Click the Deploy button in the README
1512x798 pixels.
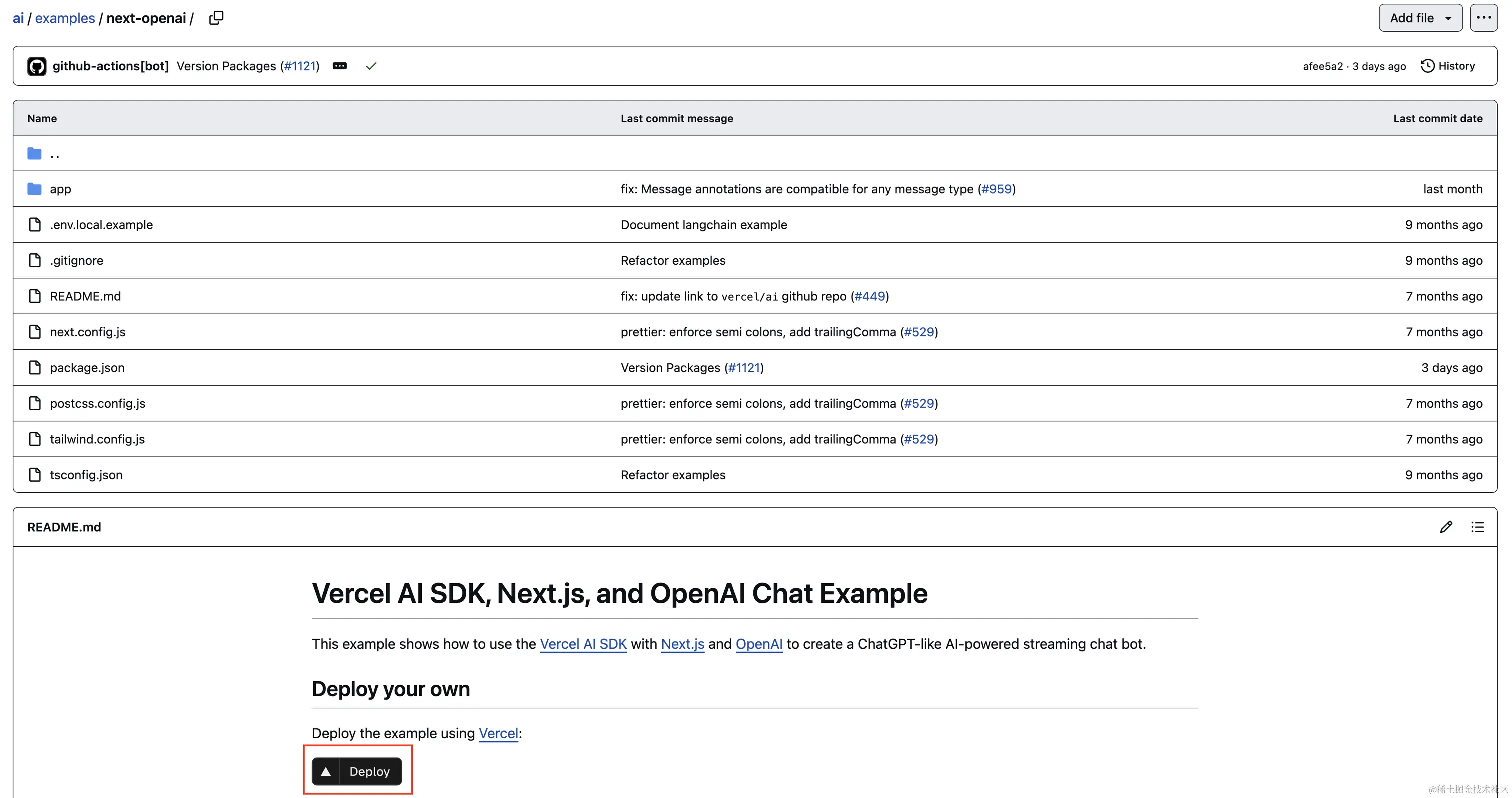[x=357, y=771]
